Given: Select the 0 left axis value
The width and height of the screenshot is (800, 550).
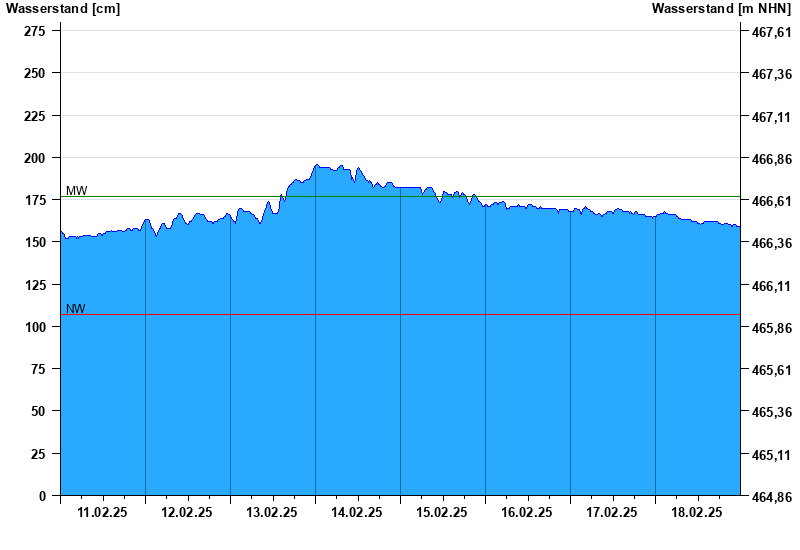Looking at the screenshot, I should click(42, 496).
